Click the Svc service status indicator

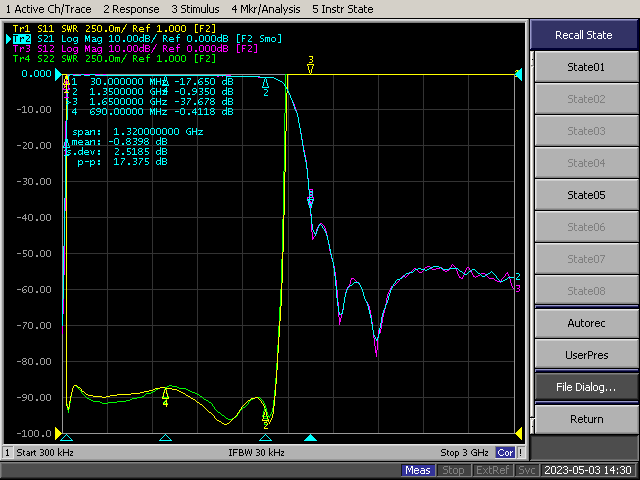(x=527, y=470)
